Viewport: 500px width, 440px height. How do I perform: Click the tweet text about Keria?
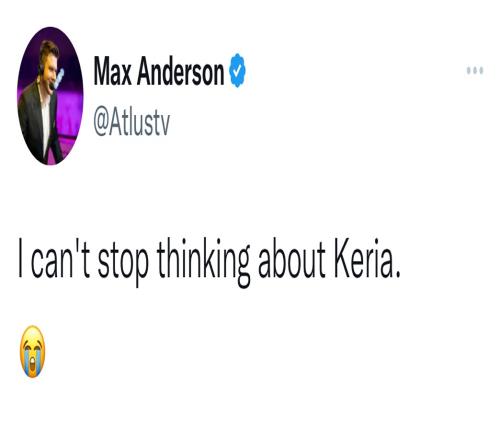click(x=209, y=261)
